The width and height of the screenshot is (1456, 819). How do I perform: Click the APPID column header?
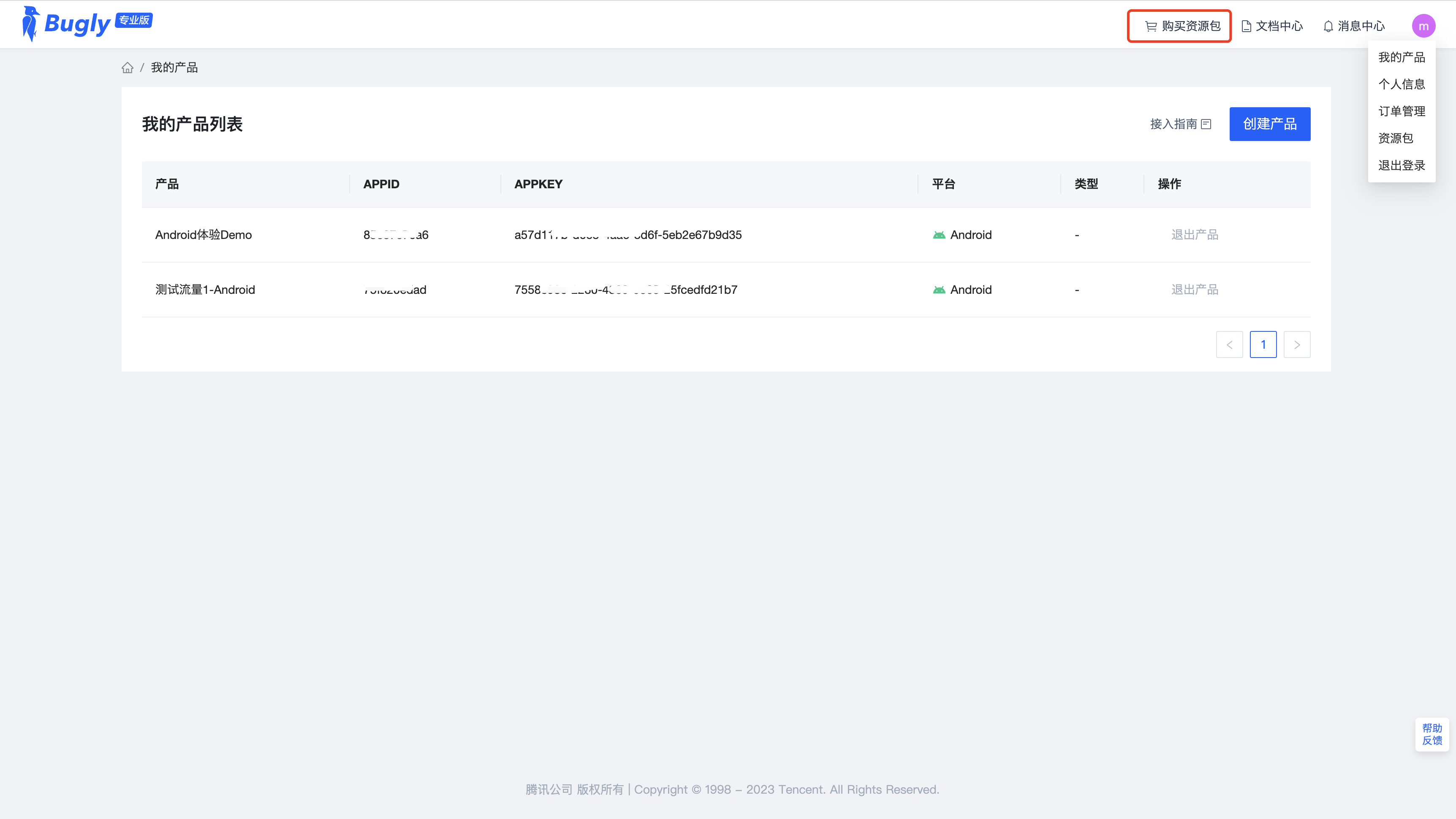point(381,184)
